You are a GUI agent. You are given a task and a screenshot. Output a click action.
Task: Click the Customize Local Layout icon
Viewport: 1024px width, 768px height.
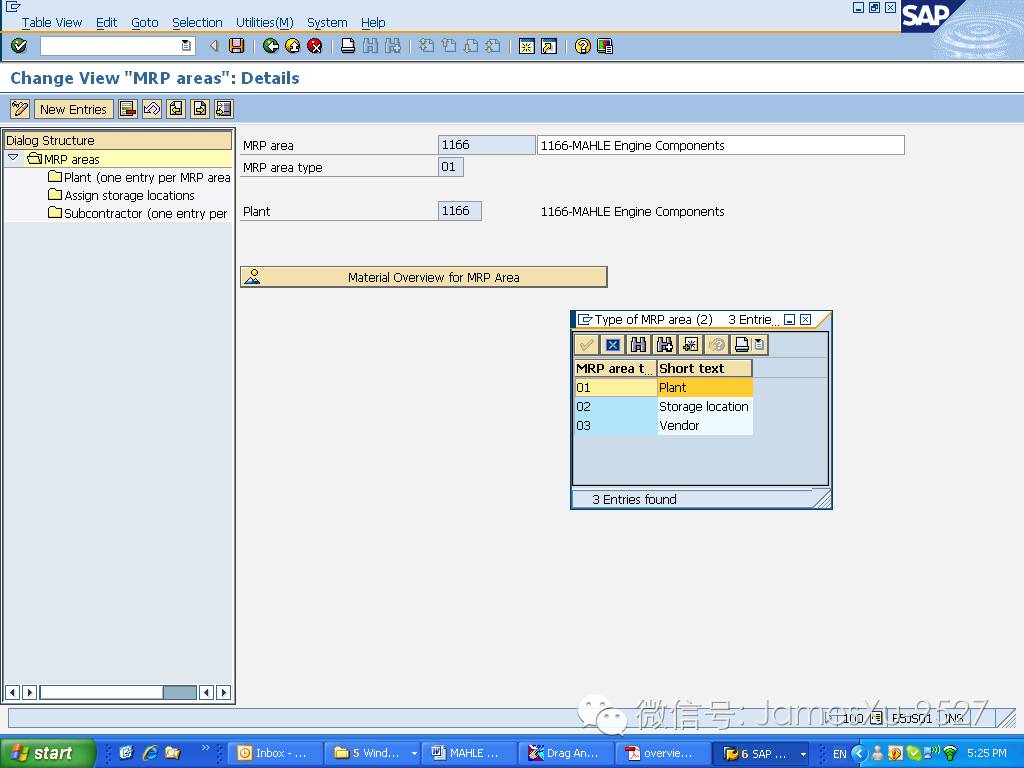tap(605, 46)
